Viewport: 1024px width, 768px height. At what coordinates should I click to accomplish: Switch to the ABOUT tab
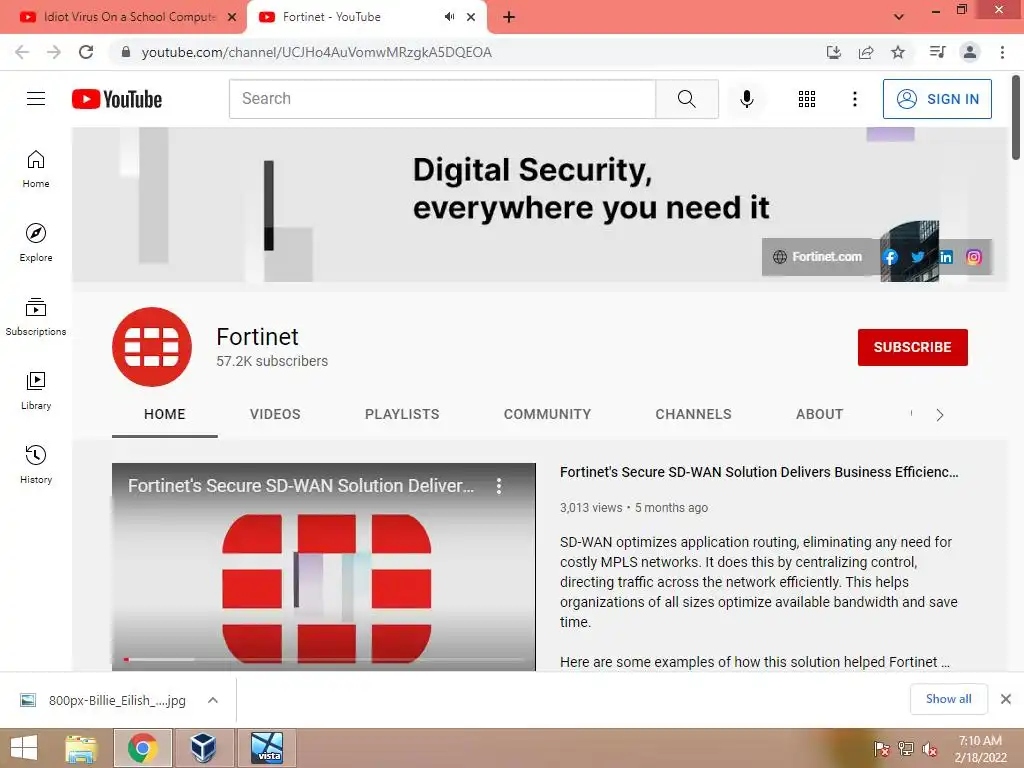(x=820, y=414)
